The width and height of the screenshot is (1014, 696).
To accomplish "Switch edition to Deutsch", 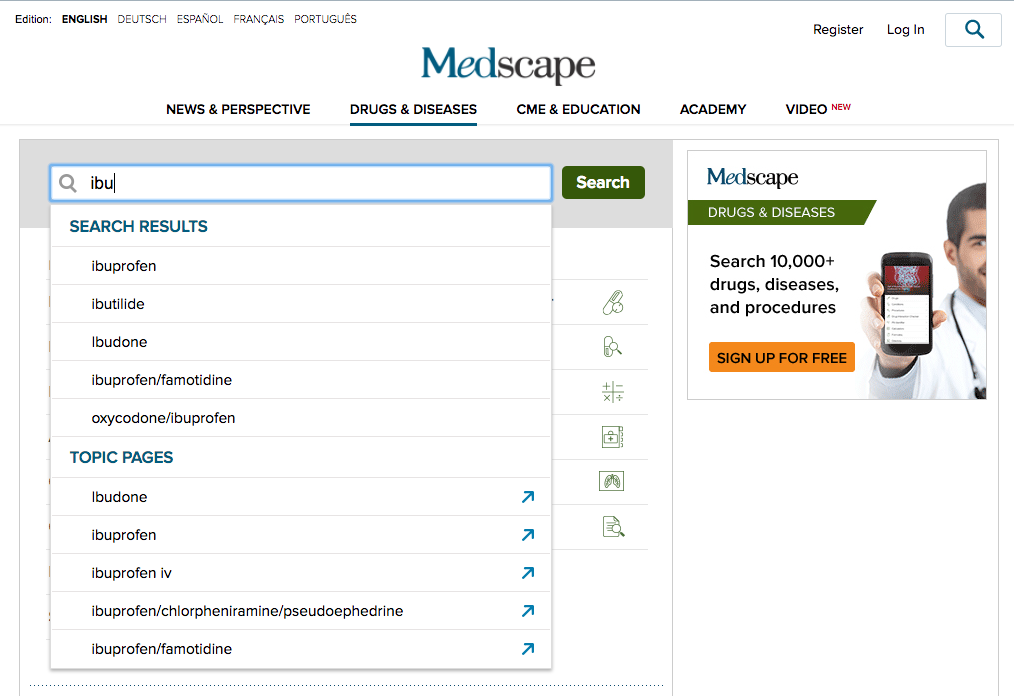I will (x=142, y=19).
